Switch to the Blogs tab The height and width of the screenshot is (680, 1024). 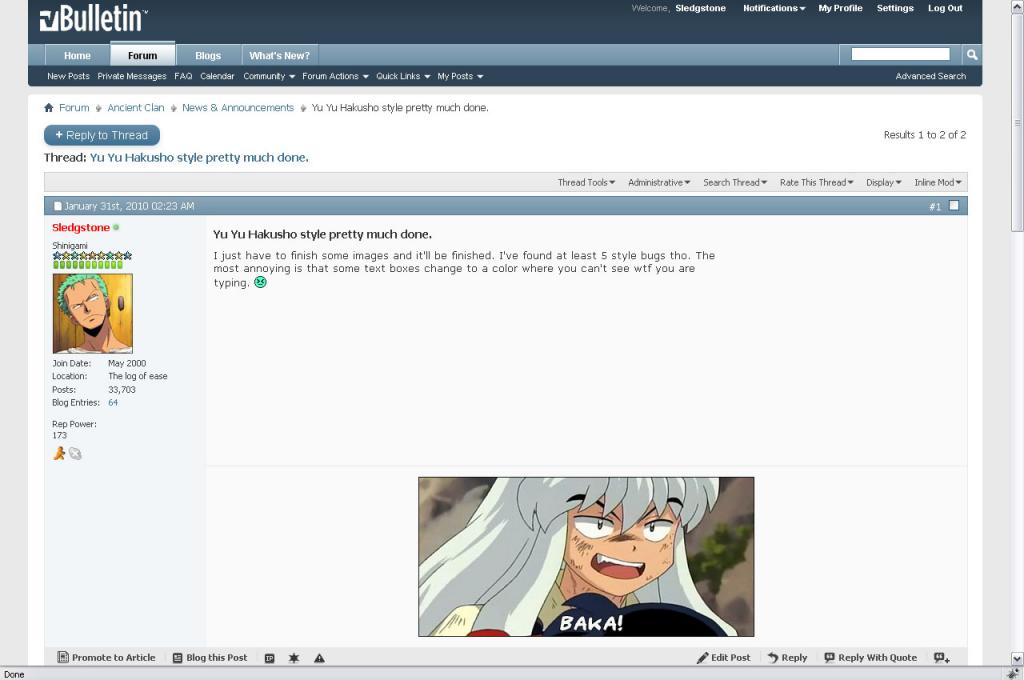[x=208, y=56]
